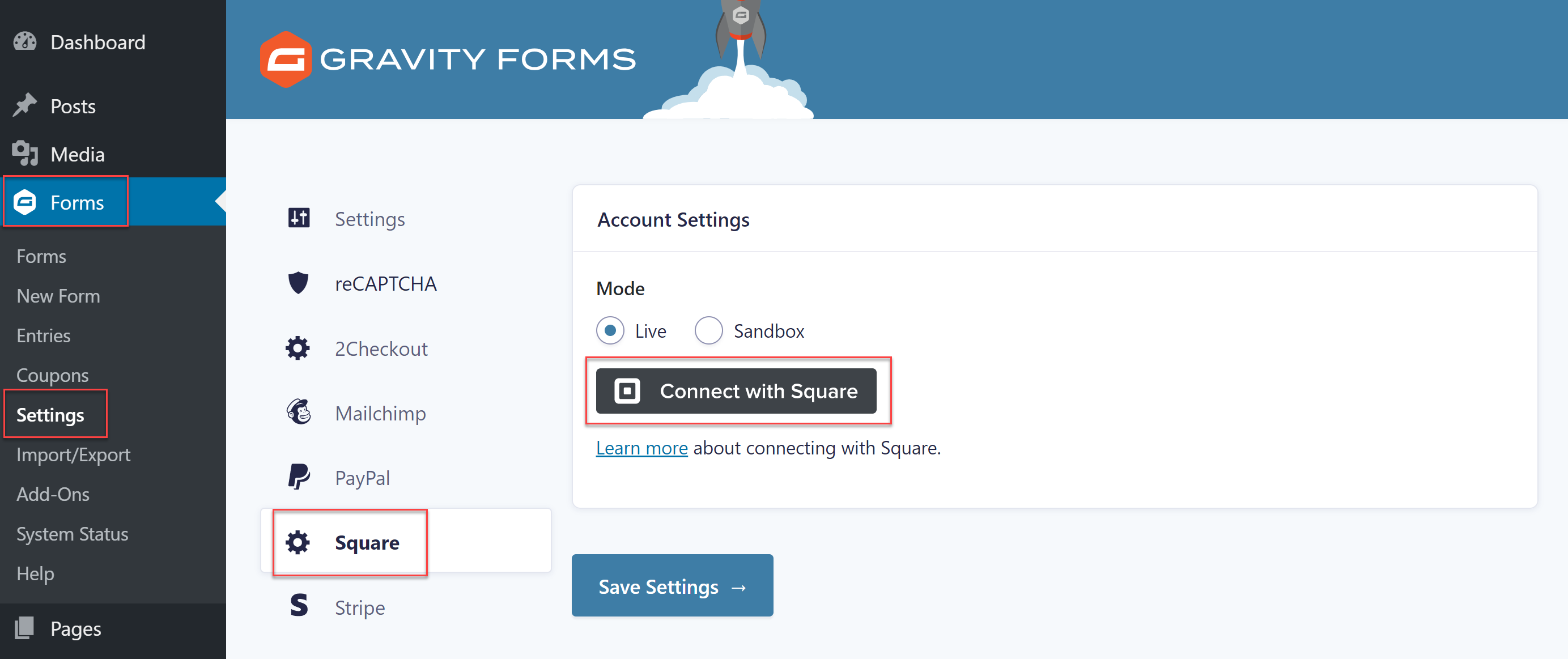Open System Status submenu item

[72, 534]
